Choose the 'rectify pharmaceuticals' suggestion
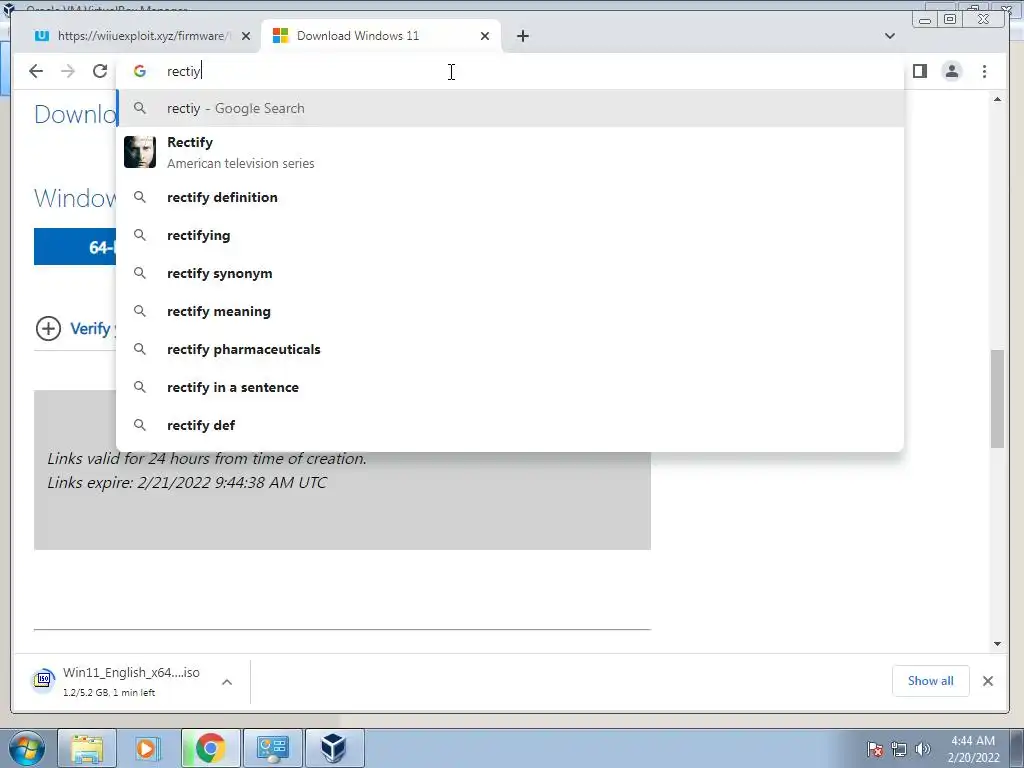Screen dimensions: 1024x768 click(x=511, y=349)
